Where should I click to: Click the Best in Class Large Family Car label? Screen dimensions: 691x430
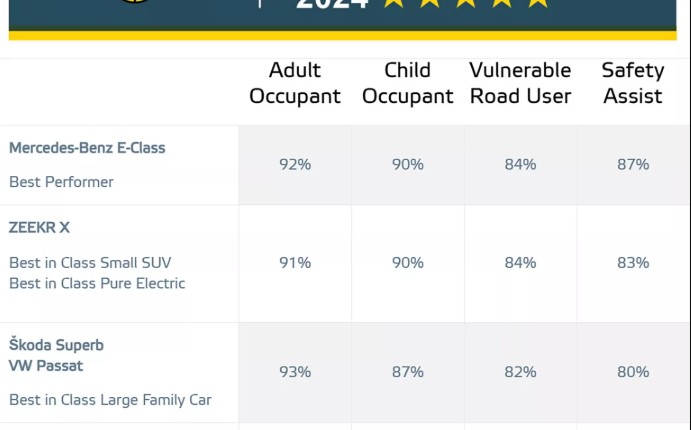pyautogui.click(x=110, y=400)
